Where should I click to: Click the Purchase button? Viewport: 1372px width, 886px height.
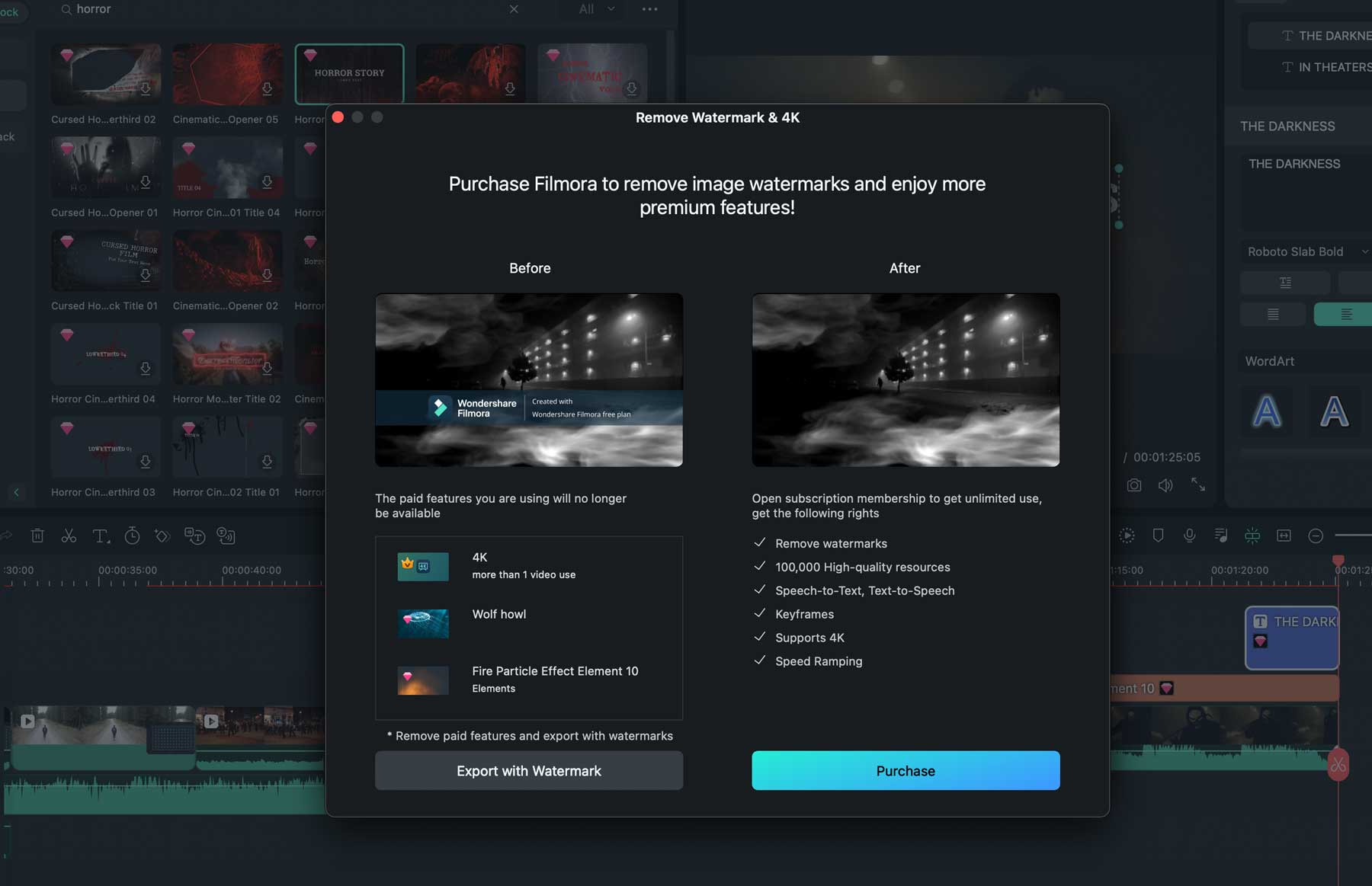[904, 770]
